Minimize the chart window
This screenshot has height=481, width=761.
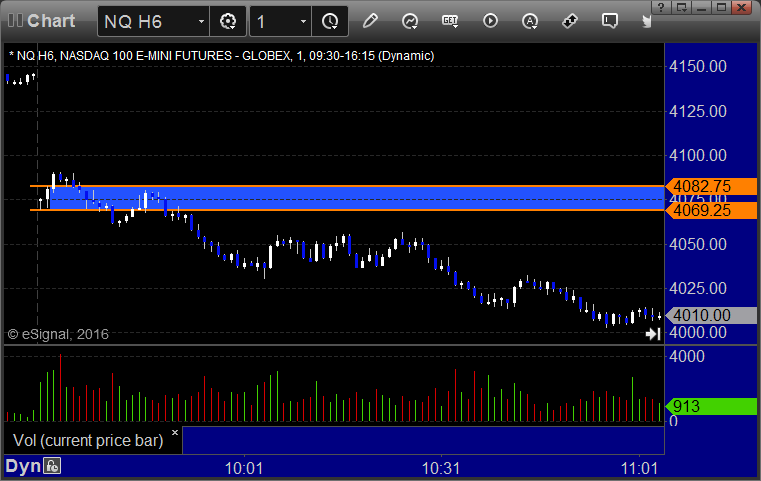click(701, 7)
